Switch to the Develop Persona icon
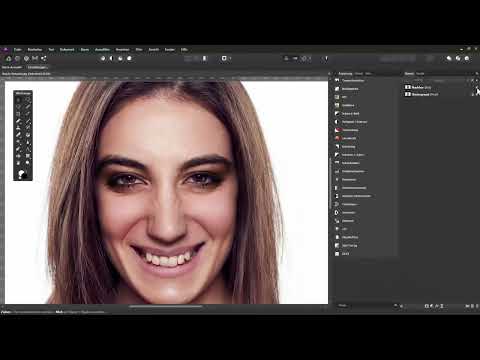This screenshot has height=360, width=480. pos(26,58)
